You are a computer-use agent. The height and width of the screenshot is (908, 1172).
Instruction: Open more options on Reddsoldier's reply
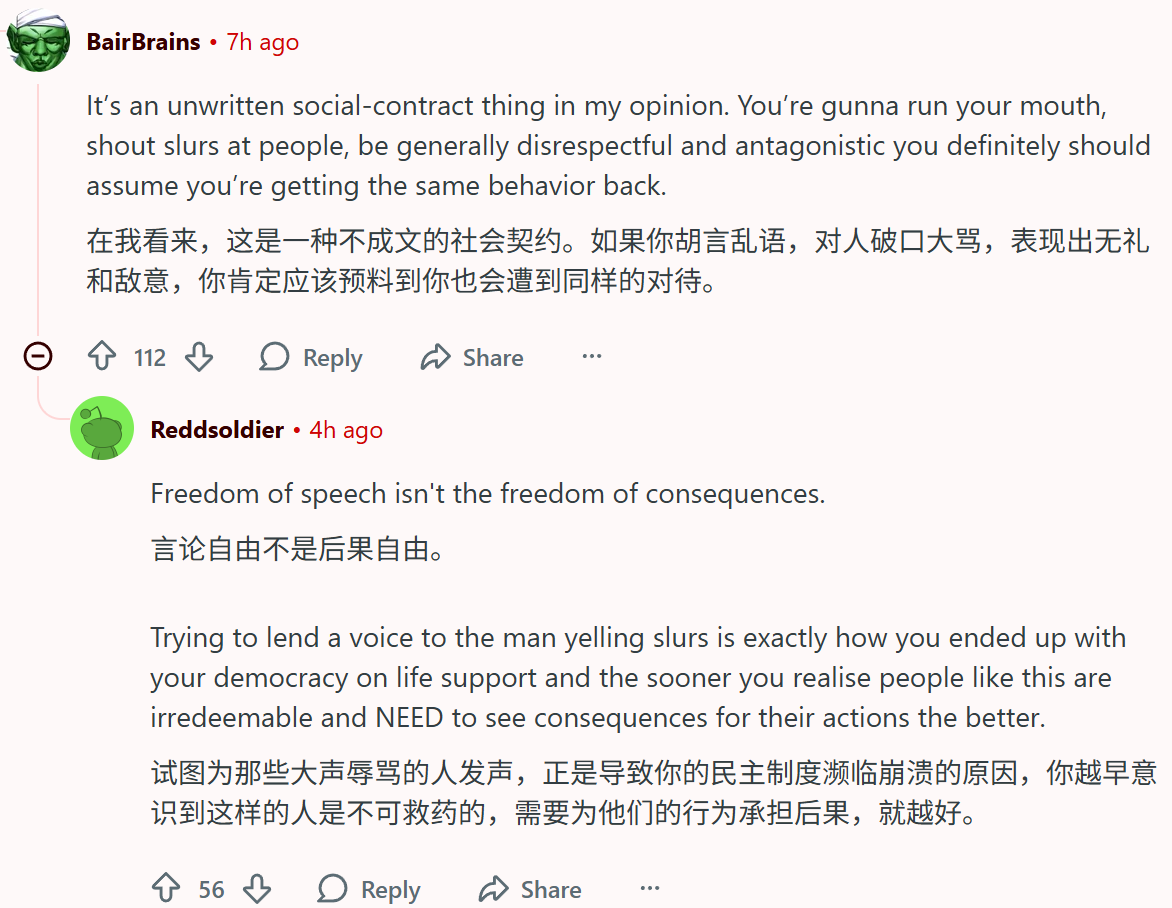650,888
